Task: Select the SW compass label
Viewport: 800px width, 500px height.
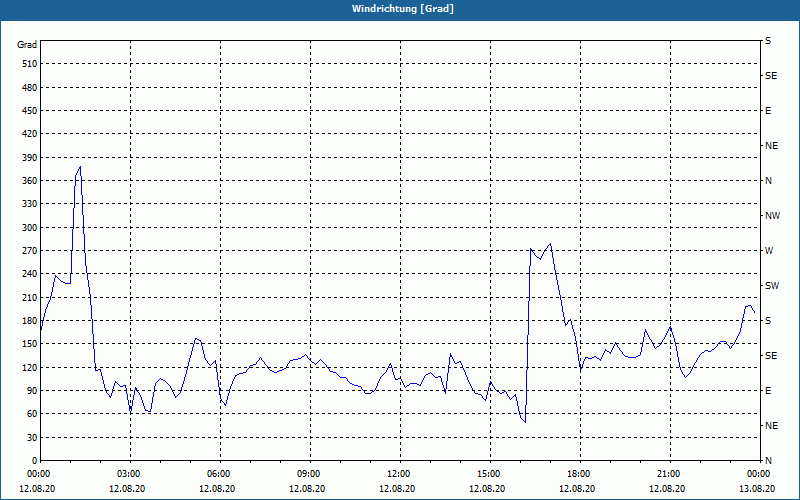Action: 772,286
